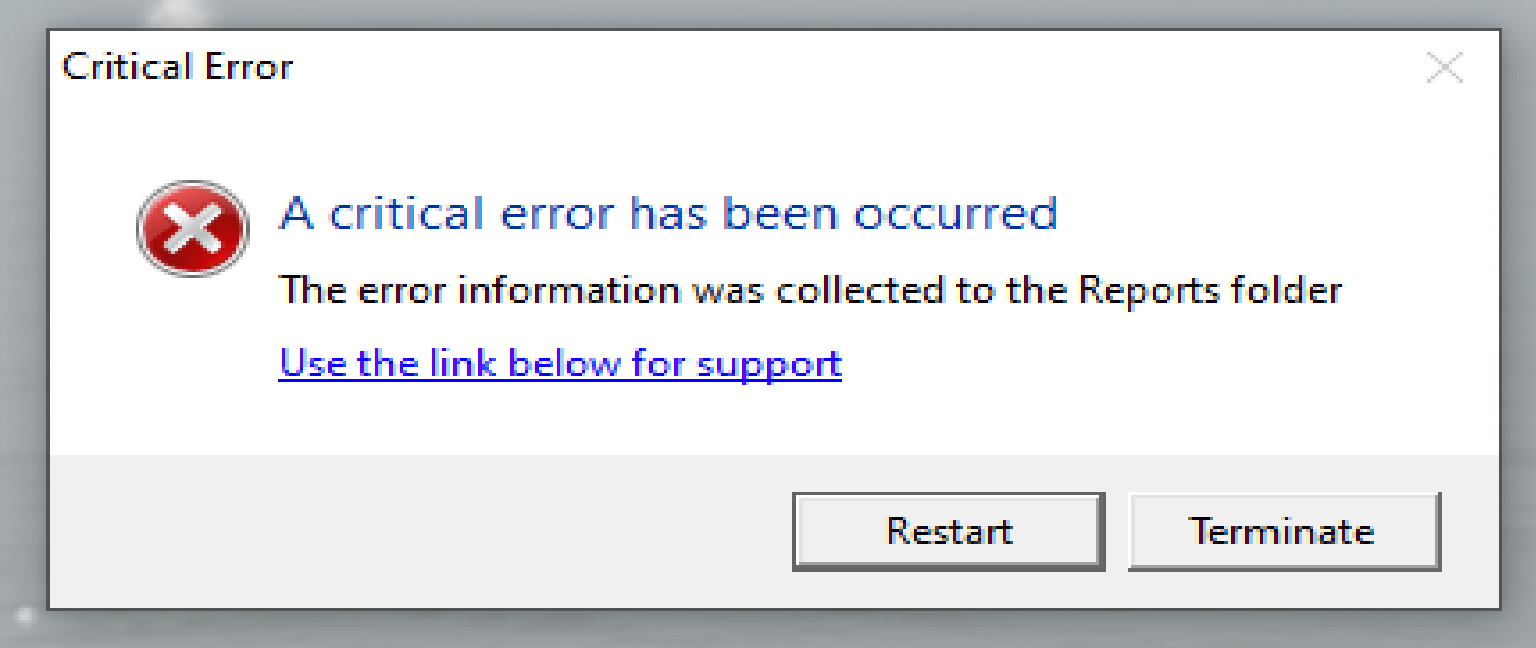Image resolution: width=1536 pixels, height=648 pixels.
Task: Restart the application after the critical error
Action: coord(949,531)
